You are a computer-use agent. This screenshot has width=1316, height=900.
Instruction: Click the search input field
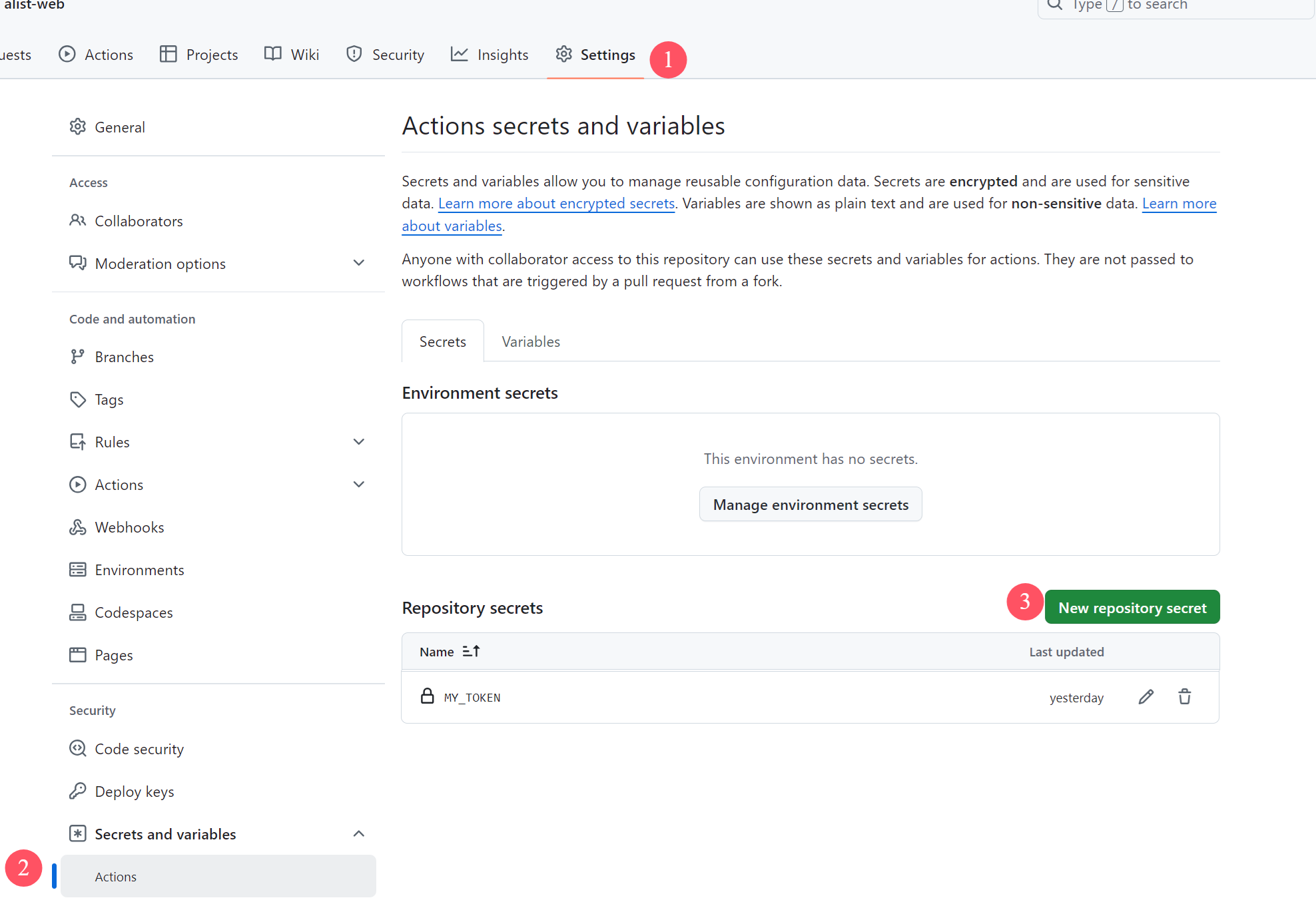coord(1176,5)
